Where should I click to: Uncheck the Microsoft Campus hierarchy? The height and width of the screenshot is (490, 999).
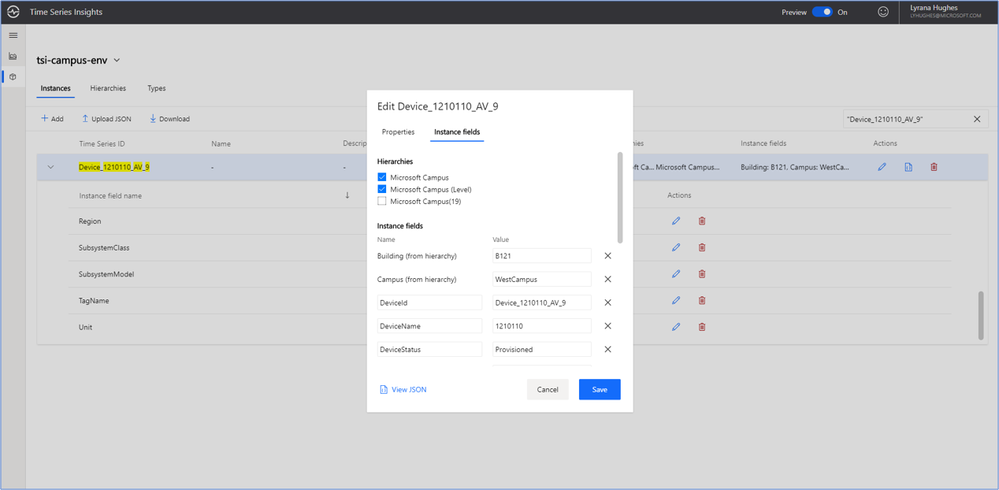(x=382, y=177)
